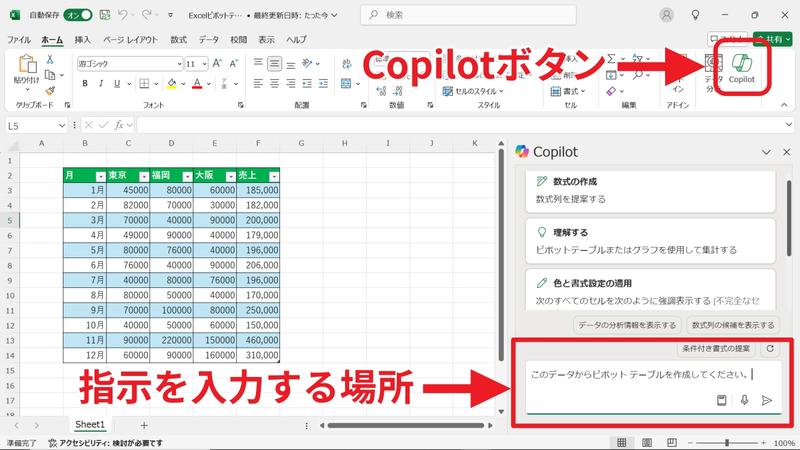Click the search box in title bar

coord(468,15)
